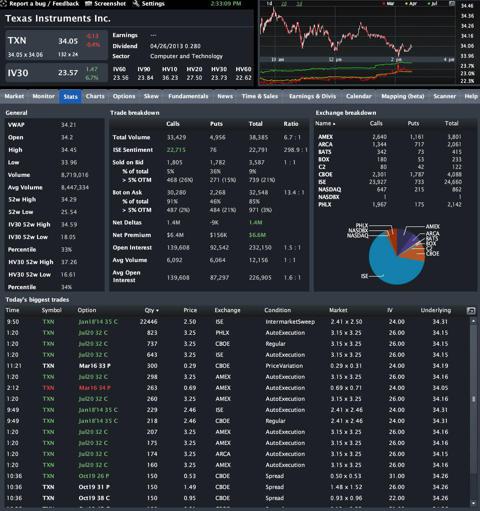Click the CBOE row in Exchange breakdown
Viewport: 480px width, 511px height.
390,174
